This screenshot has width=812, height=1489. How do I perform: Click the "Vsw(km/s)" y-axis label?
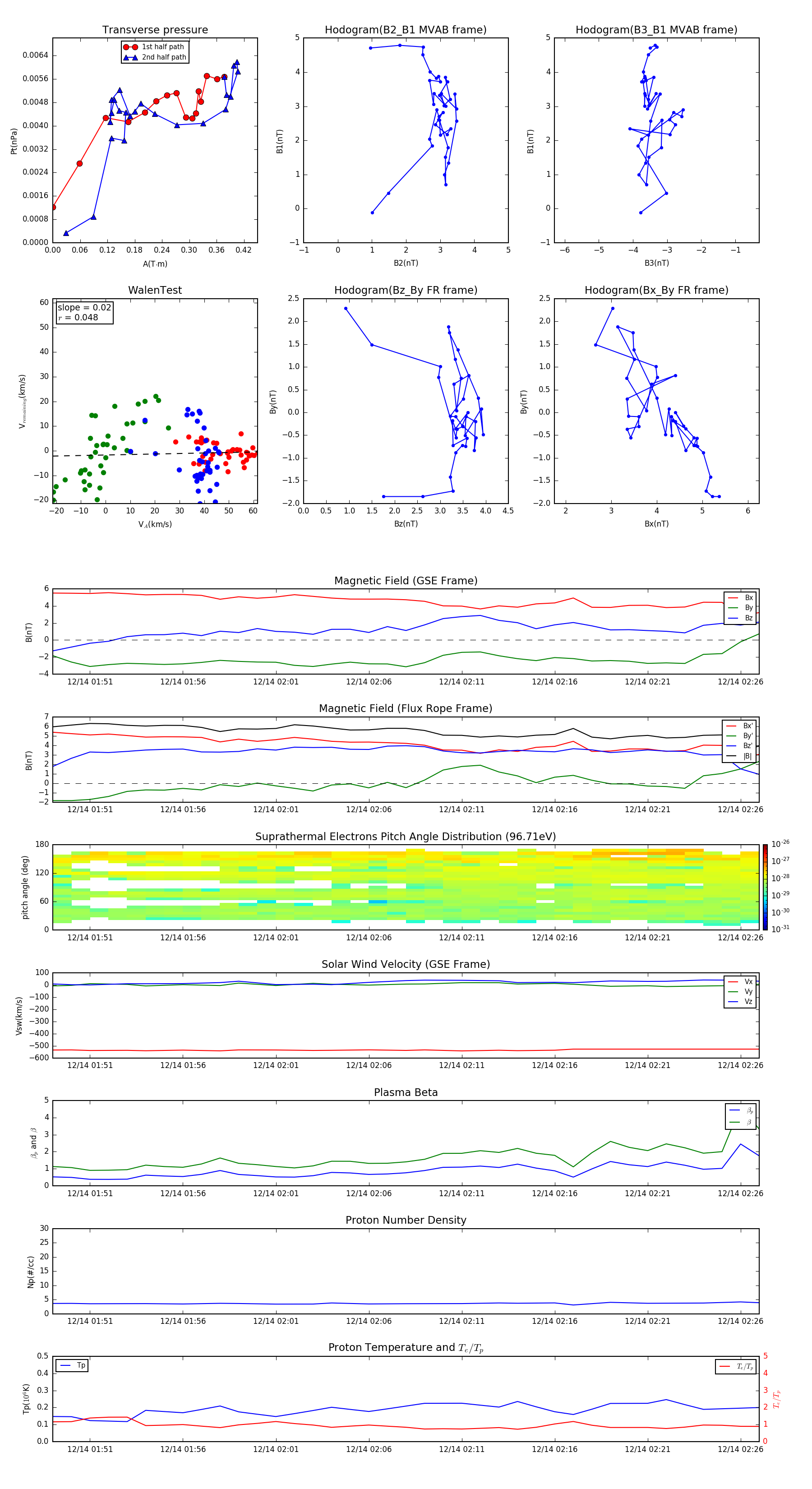coord(18,1016)
